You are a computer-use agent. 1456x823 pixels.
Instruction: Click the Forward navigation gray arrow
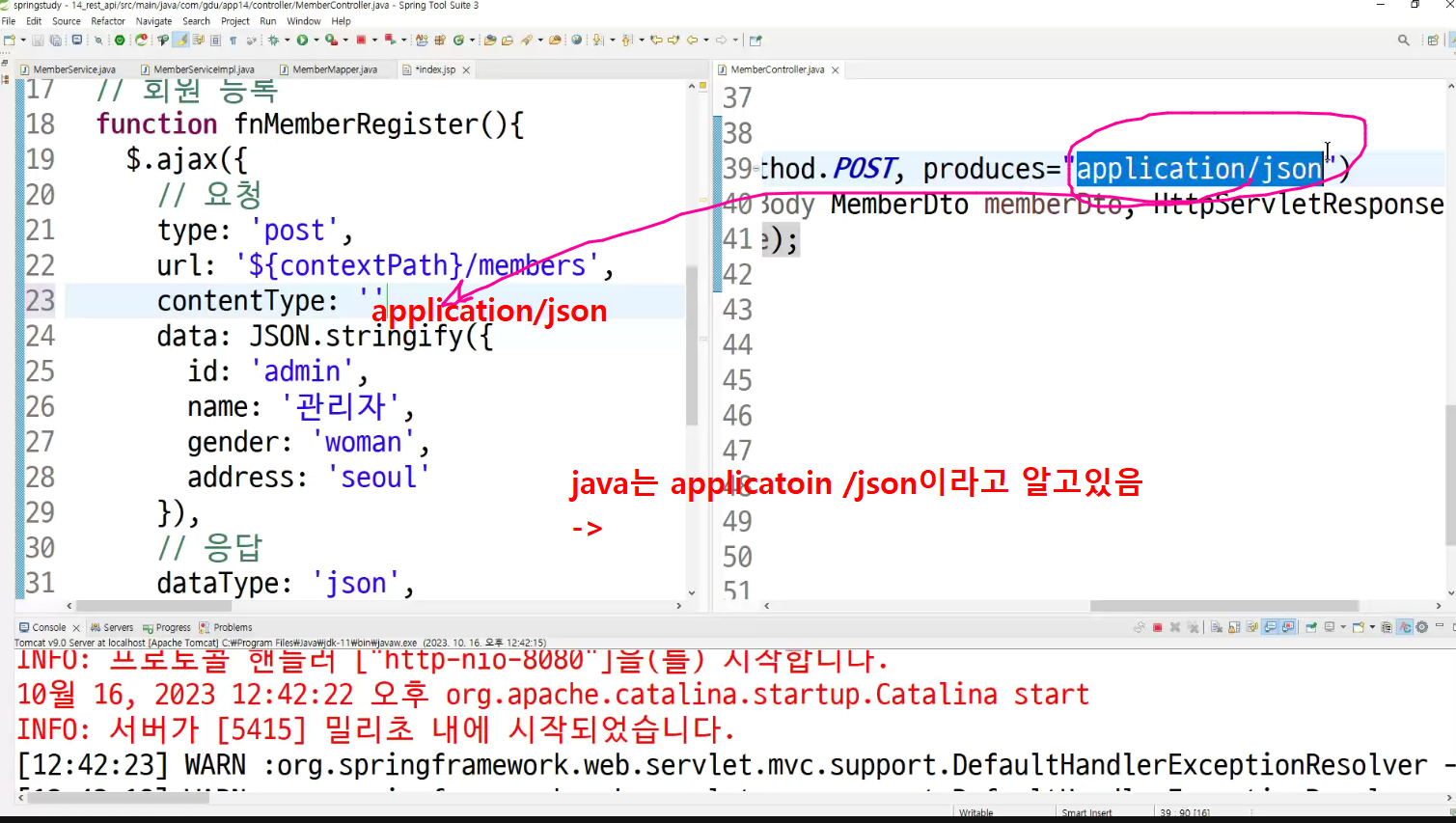(x=721, y=41)
